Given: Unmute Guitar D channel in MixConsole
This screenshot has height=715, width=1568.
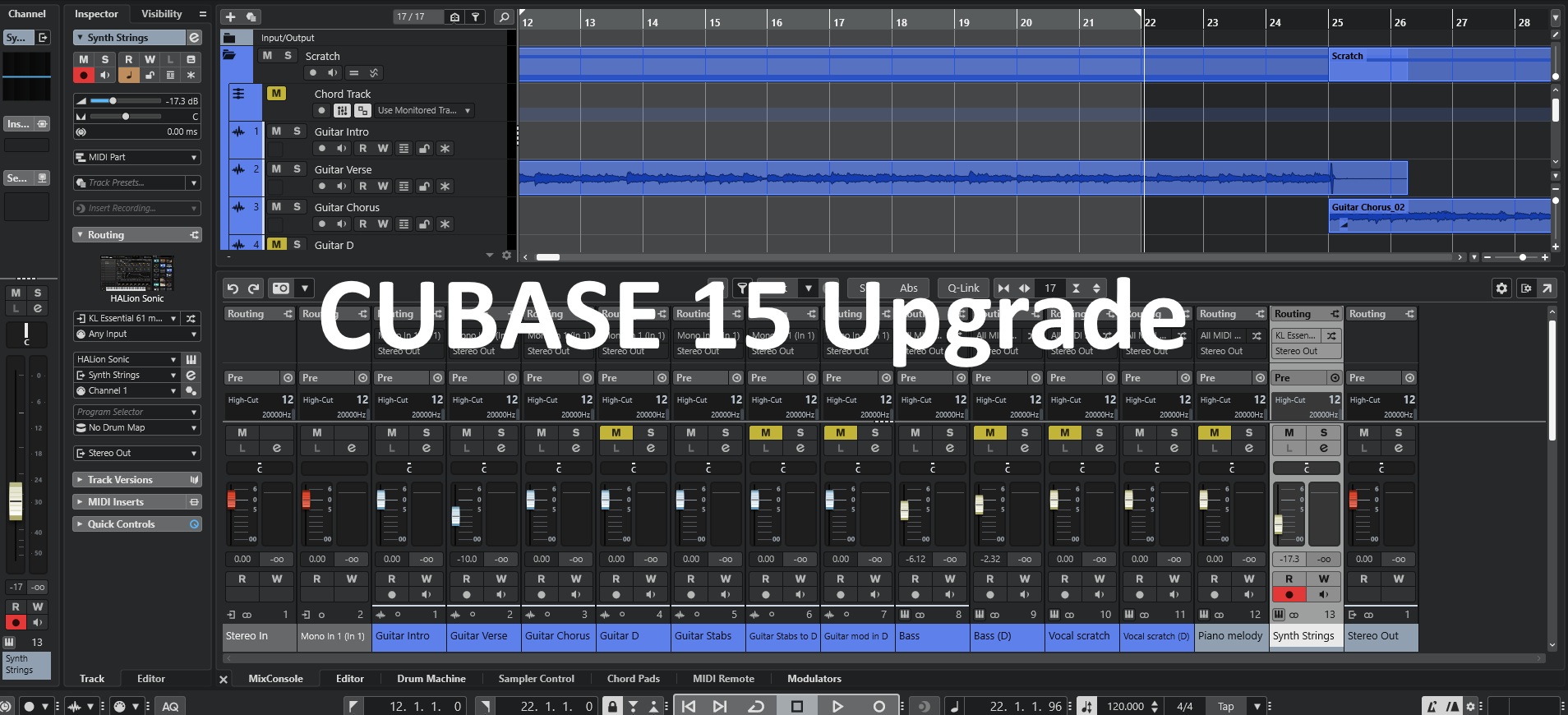Looking at the screenshot, I should tap(616, 432).
